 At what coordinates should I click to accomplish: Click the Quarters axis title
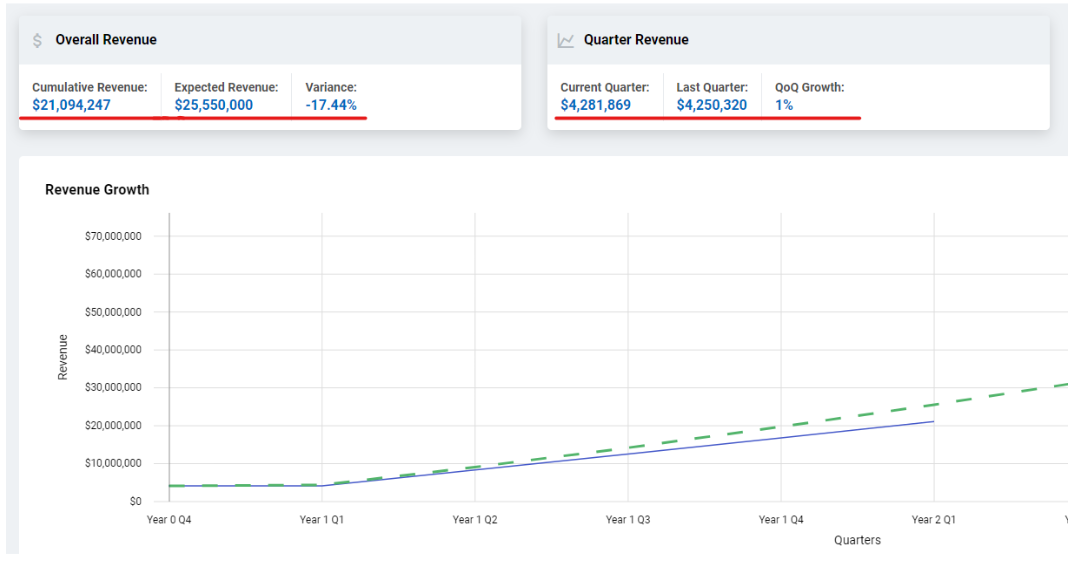pos(857,541)
